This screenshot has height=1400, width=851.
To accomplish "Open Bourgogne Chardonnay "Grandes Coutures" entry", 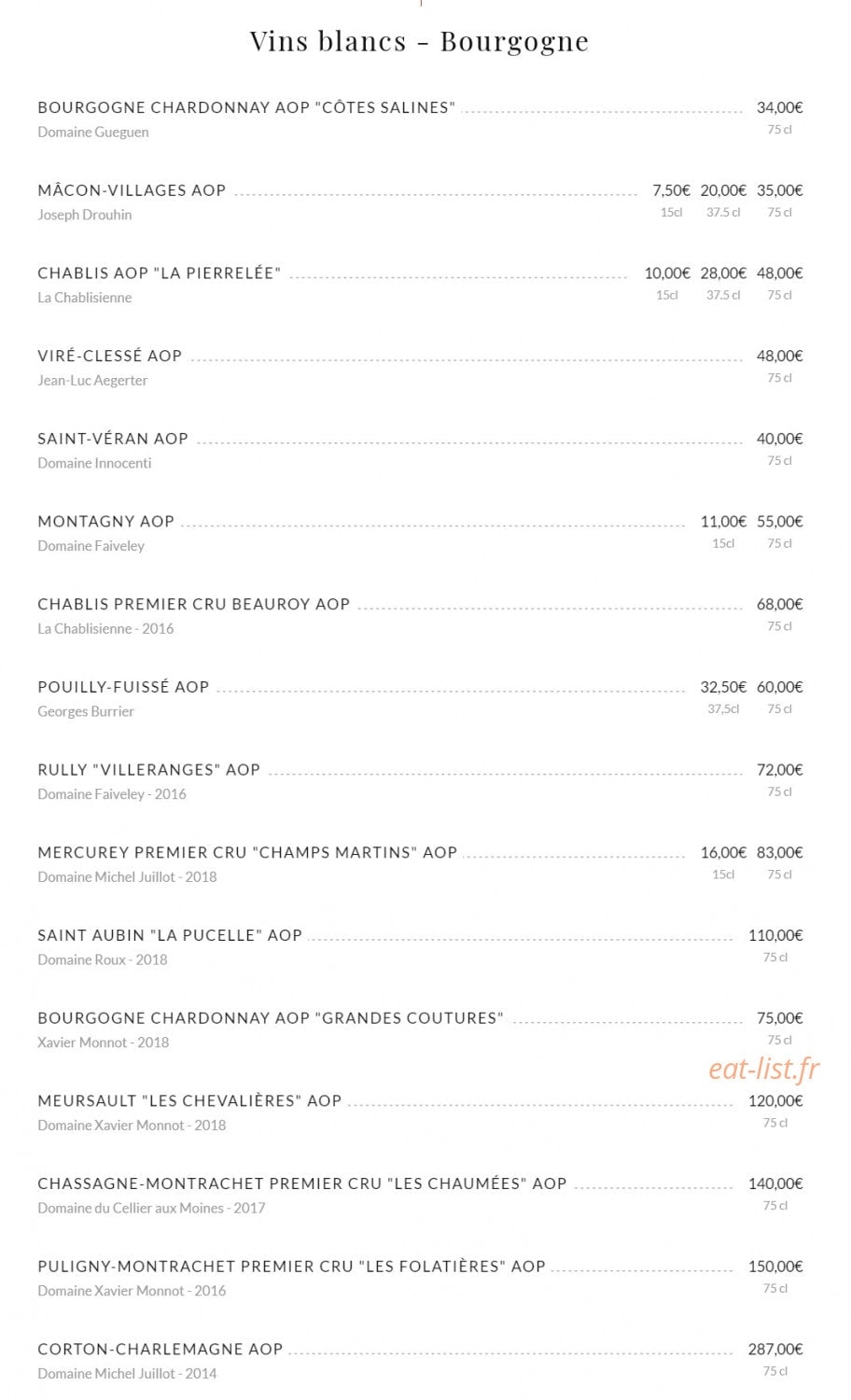I will [271, 1018].
